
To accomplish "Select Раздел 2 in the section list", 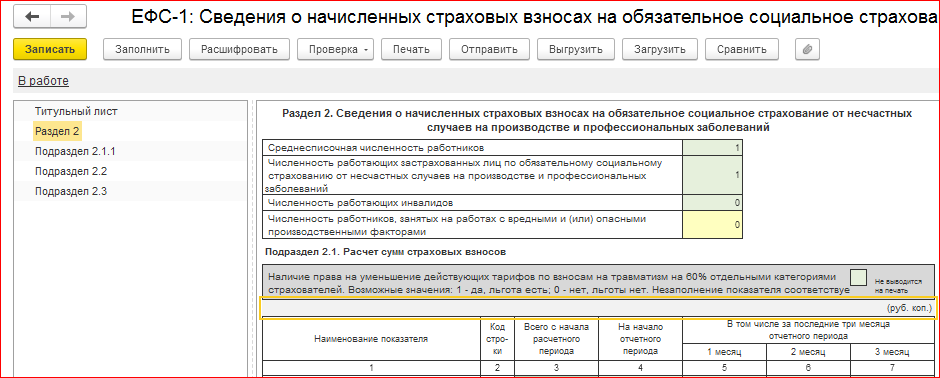I will point(58,131).
